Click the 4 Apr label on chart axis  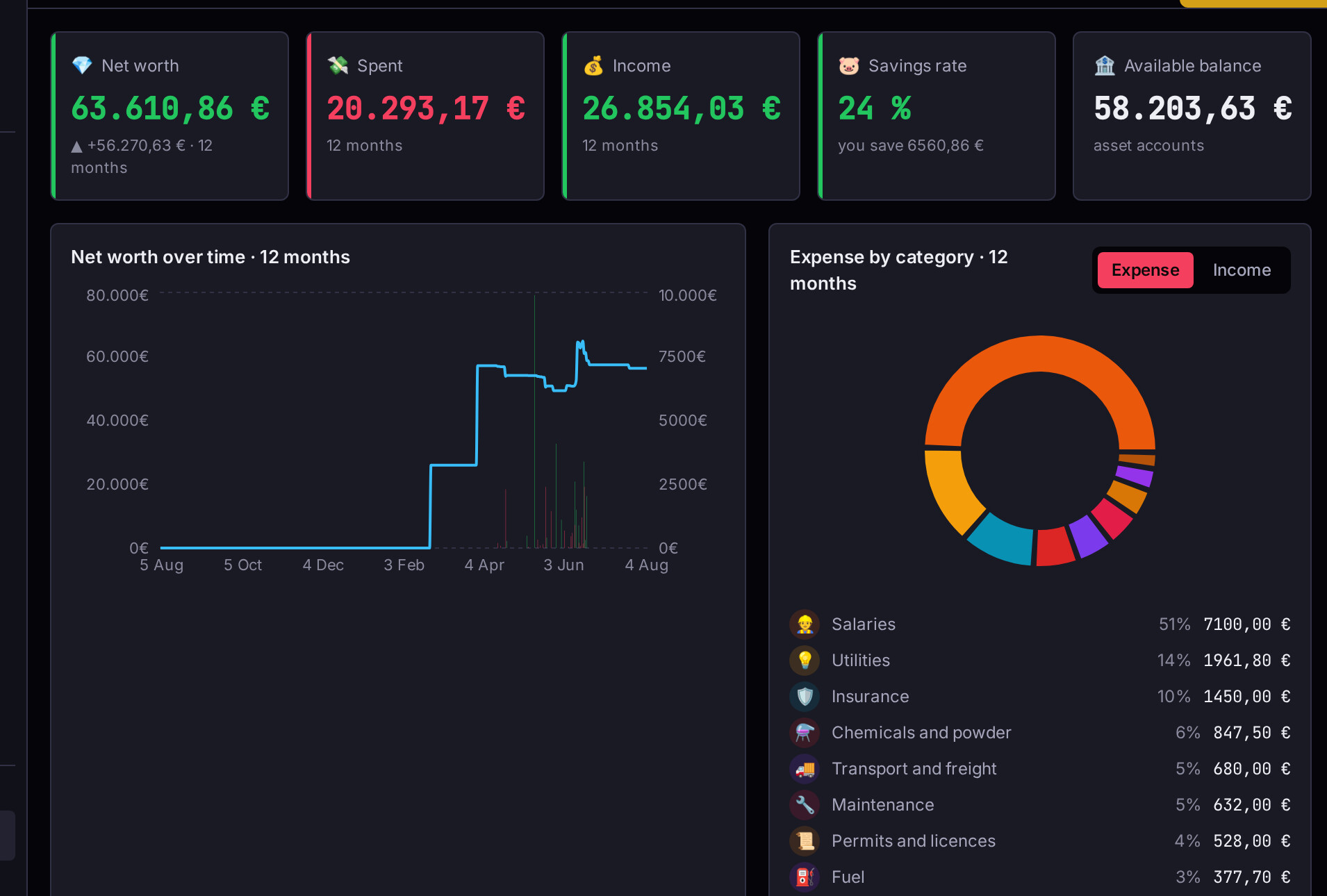(x=484, y=565)
